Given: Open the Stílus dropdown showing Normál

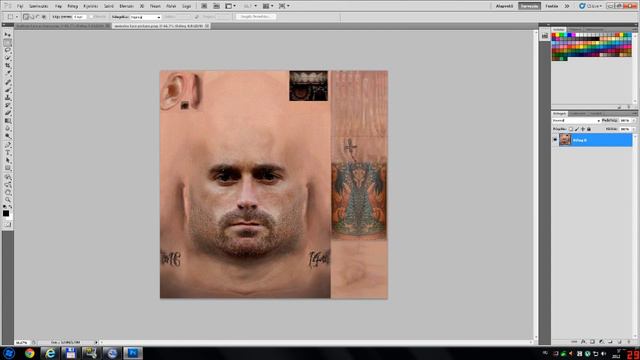Looking at the screenshot, I should [x=145, y=17].
